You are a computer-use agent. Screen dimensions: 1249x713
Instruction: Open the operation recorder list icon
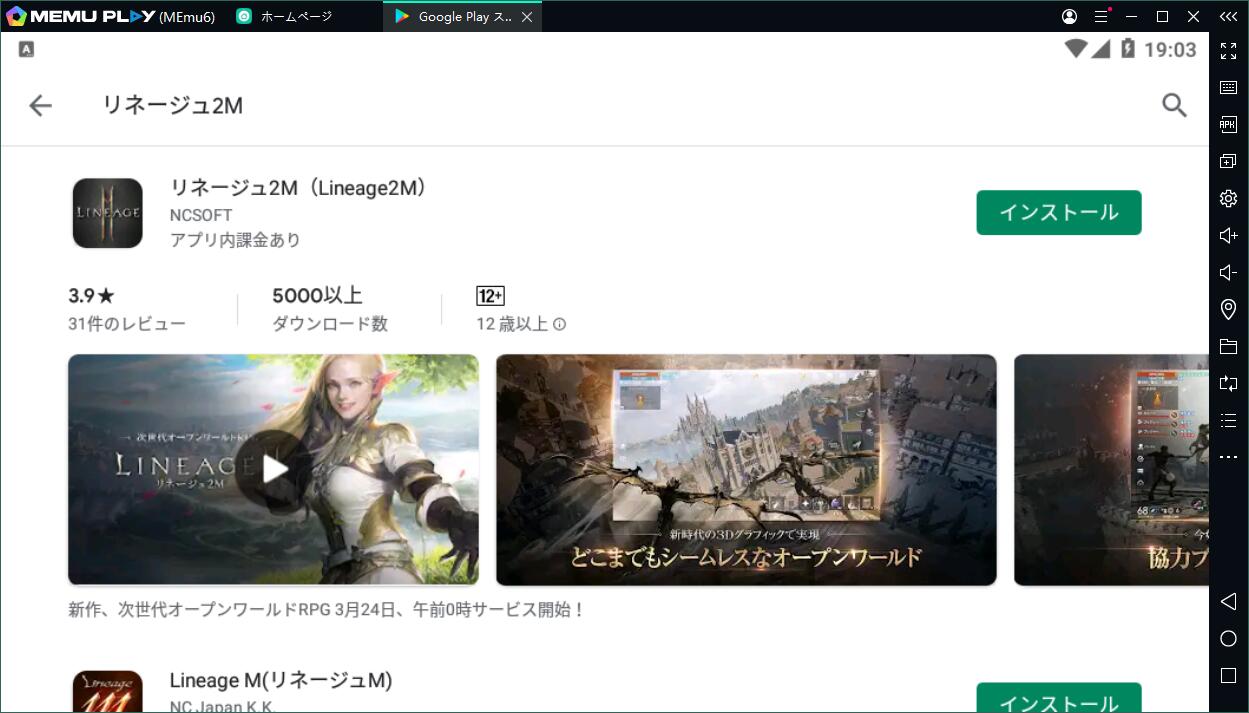[x=1228, y=420]
